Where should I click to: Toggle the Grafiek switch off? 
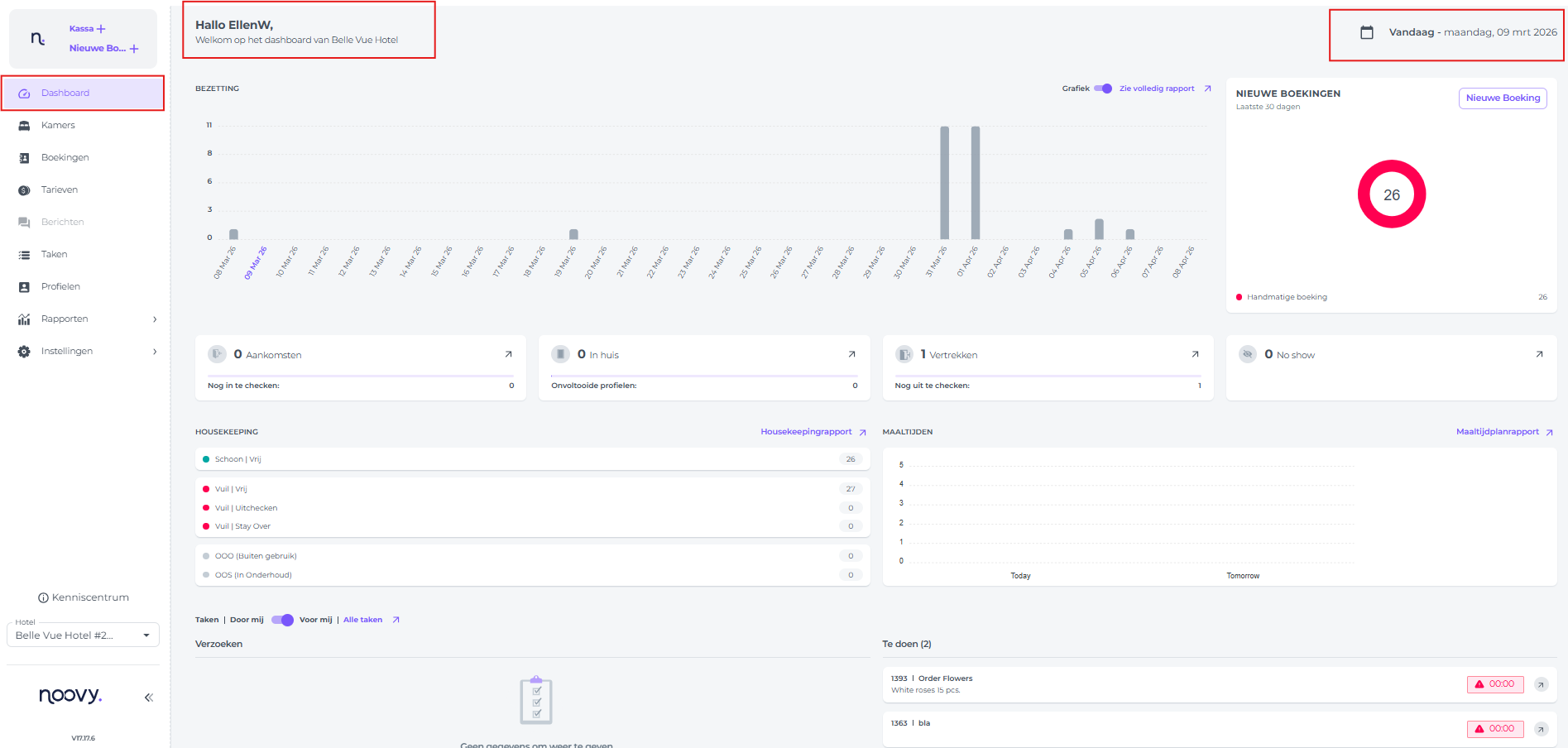pos(1103,89)
